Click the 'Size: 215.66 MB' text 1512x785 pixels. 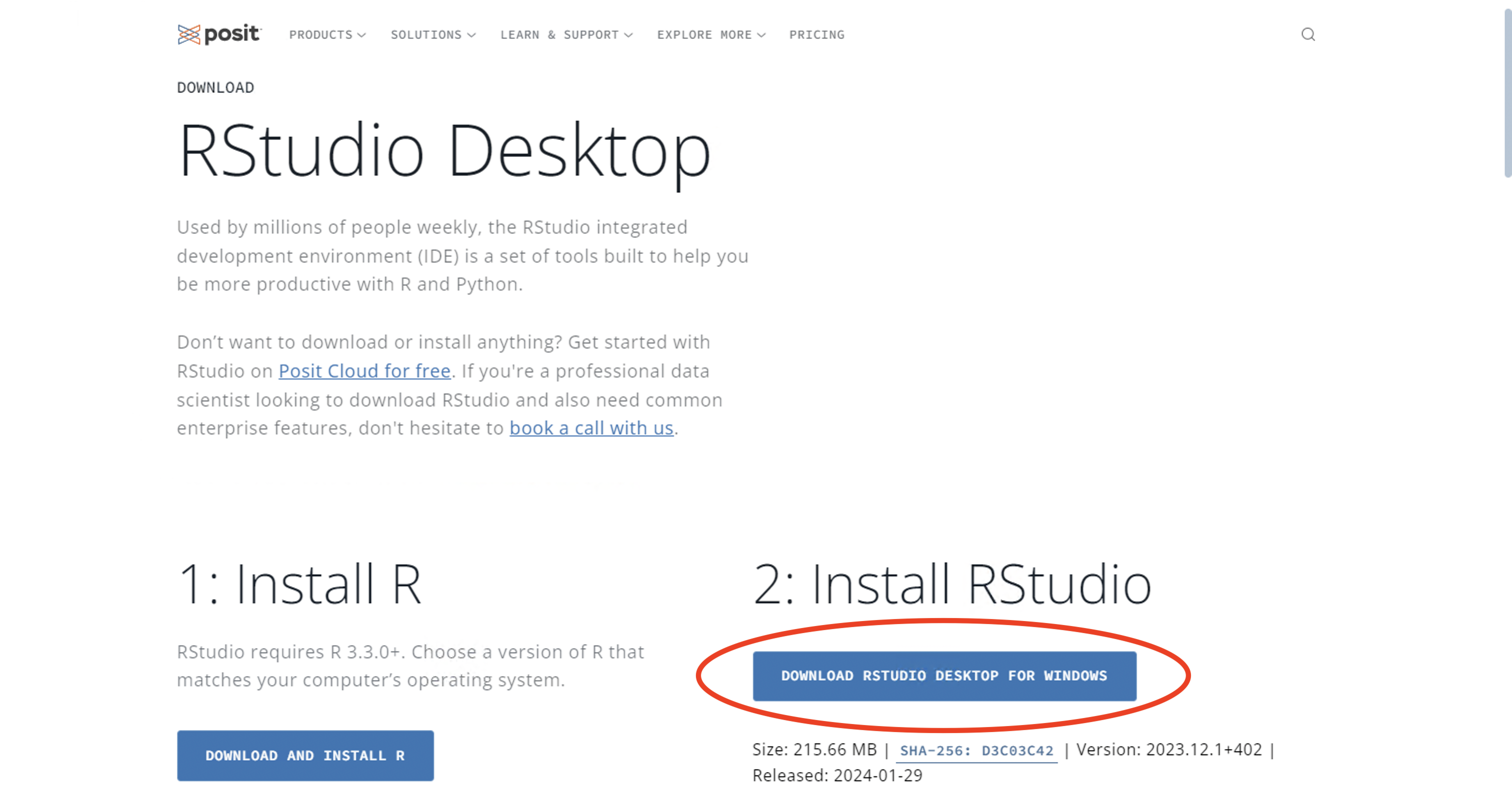click(814, 749)
